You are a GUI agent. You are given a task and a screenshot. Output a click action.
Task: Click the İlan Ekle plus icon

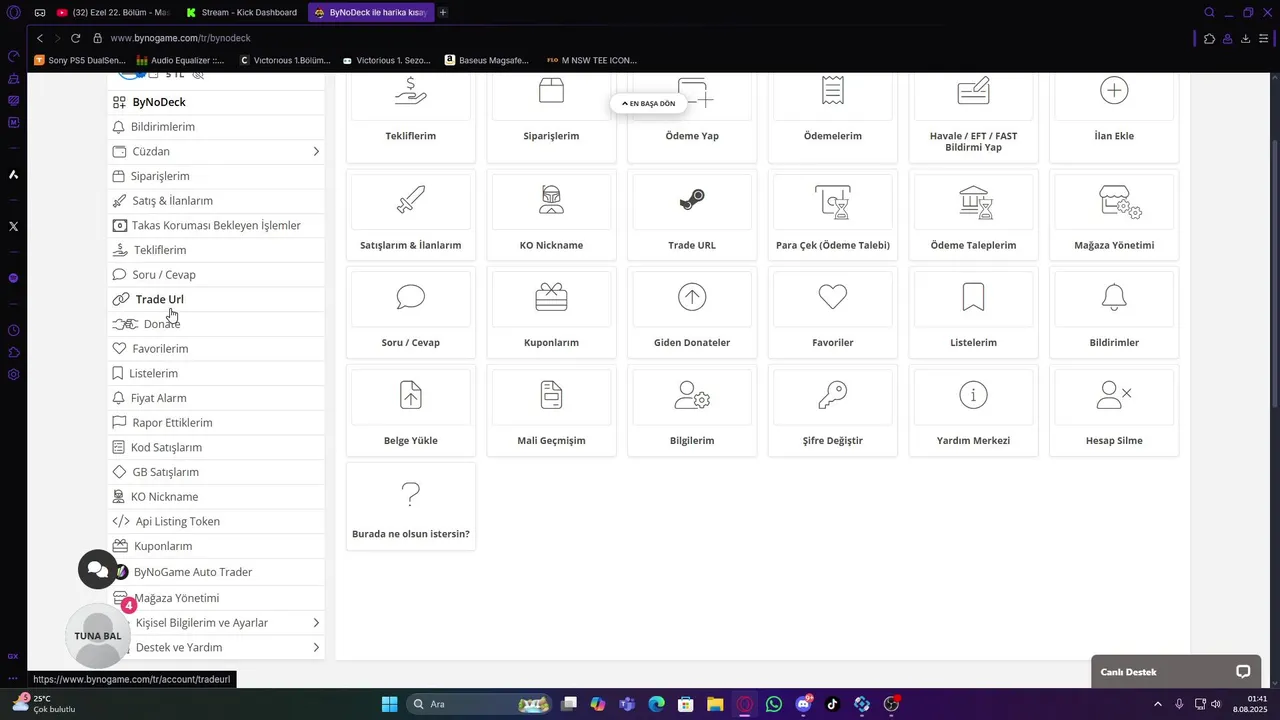[x=1114, y=91]
